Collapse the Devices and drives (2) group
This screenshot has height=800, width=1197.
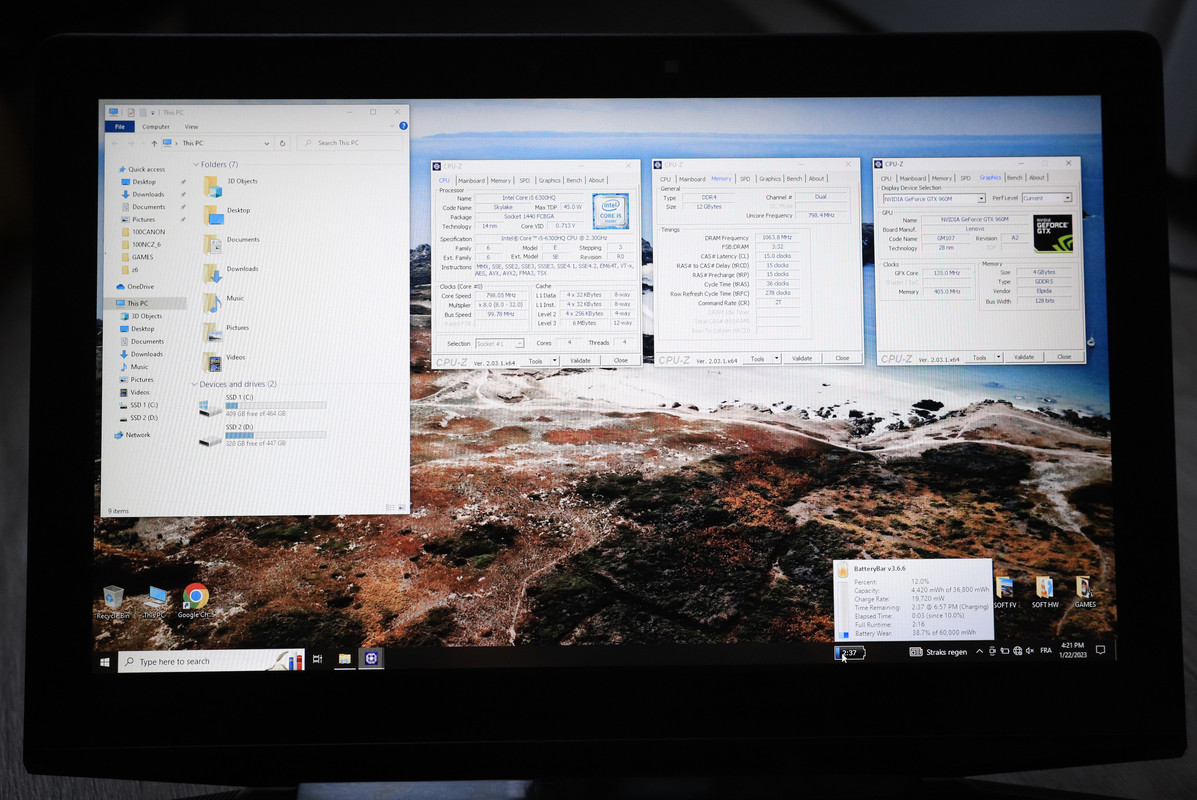194,384
